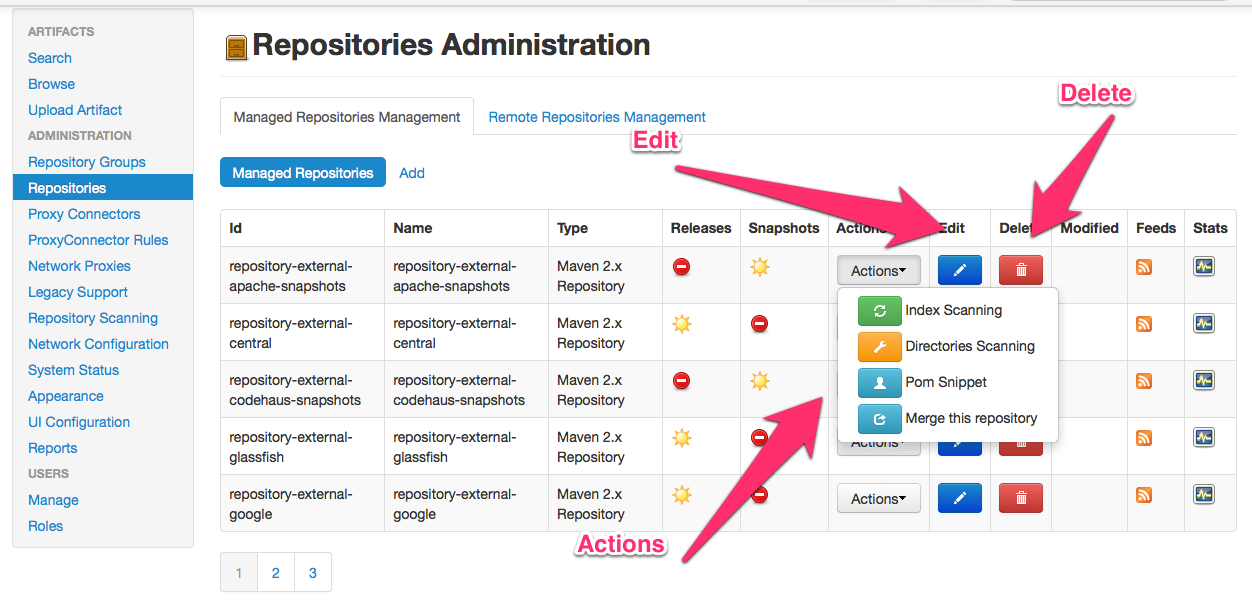Click Pom Snippet user icon
This screenshot has height=600, width=1252.
pos(880,383)
